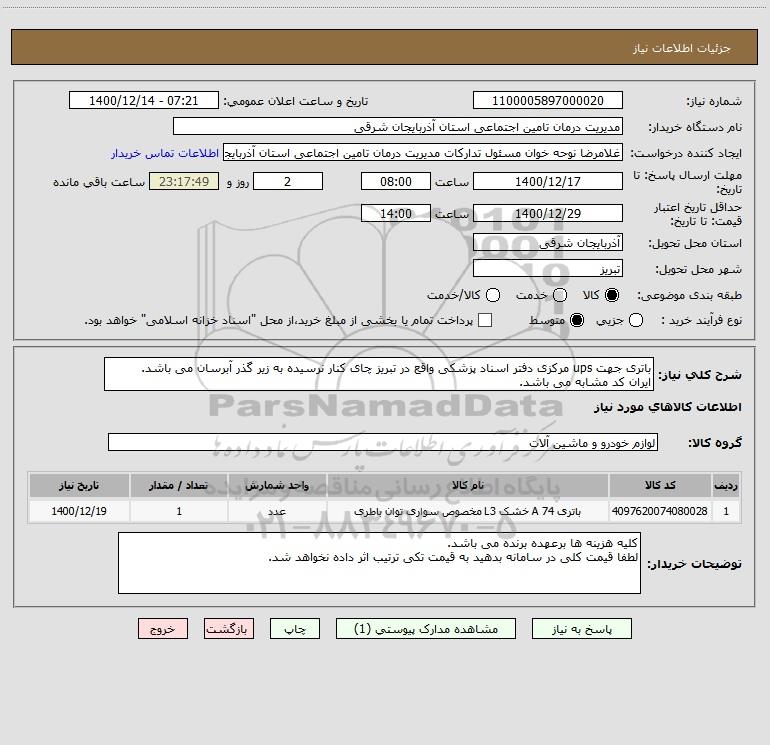
Task: Click delivery city field تبریز
Action: 548,269
